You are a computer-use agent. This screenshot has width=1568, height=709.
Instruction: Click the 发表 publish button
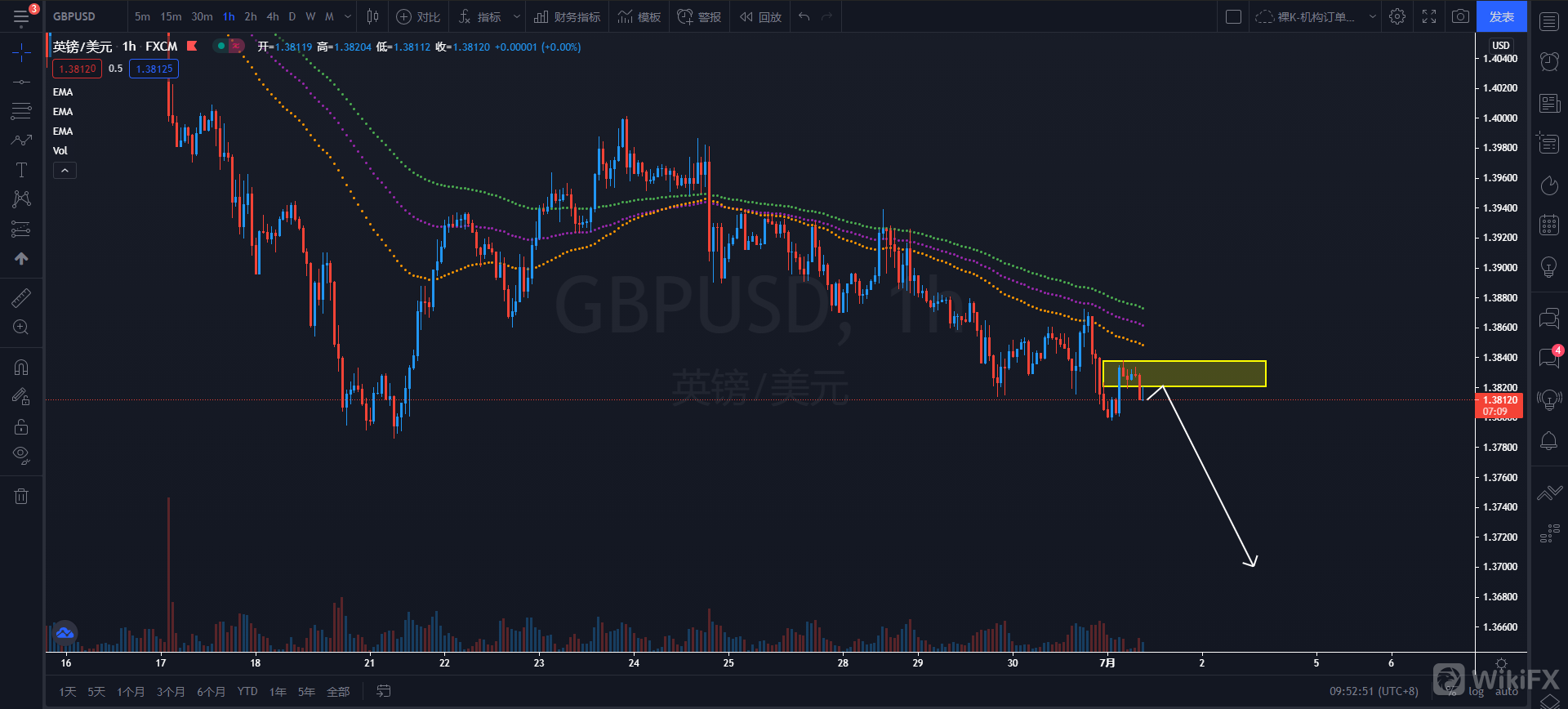pos(1502,16)
